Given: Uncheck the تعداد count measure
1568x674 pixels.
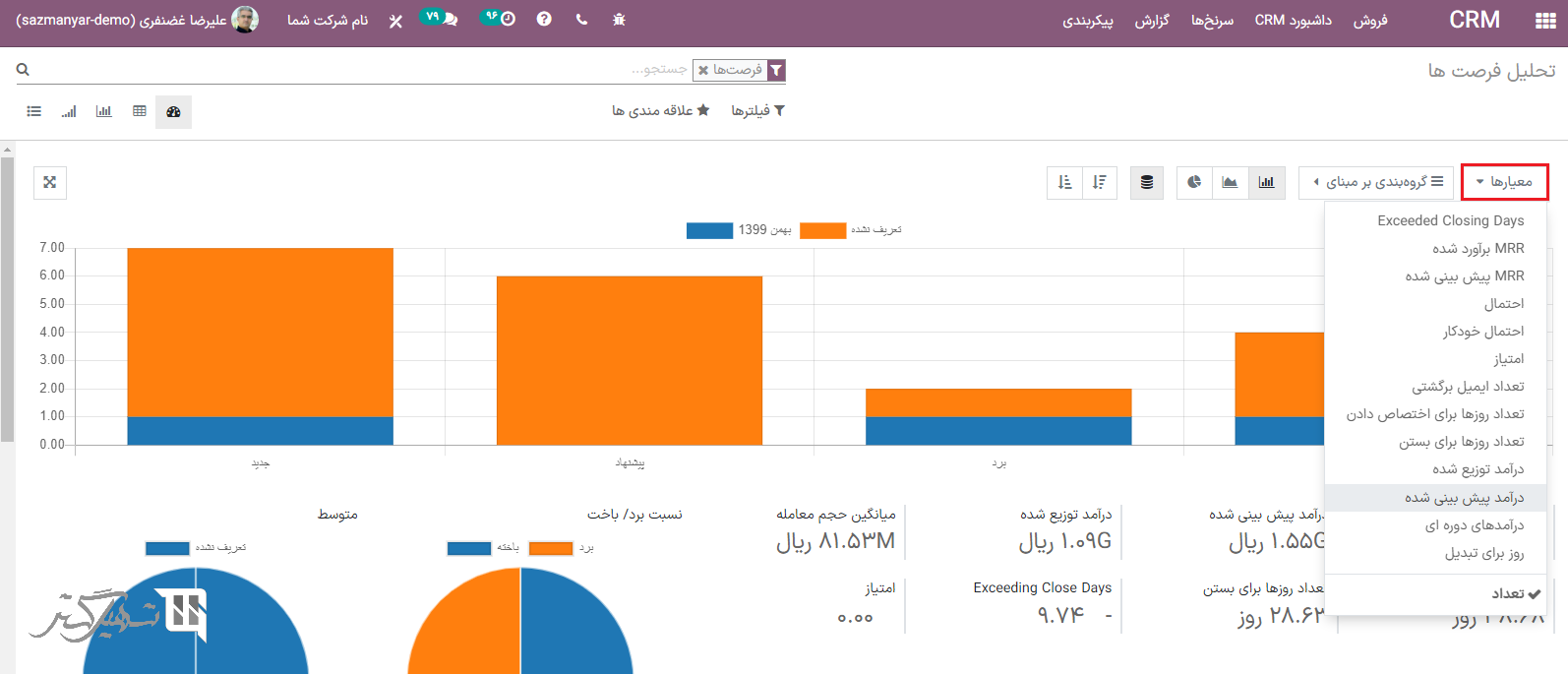Looking at the screenshot, I should pyautogui.click(x=1436, y=593).
